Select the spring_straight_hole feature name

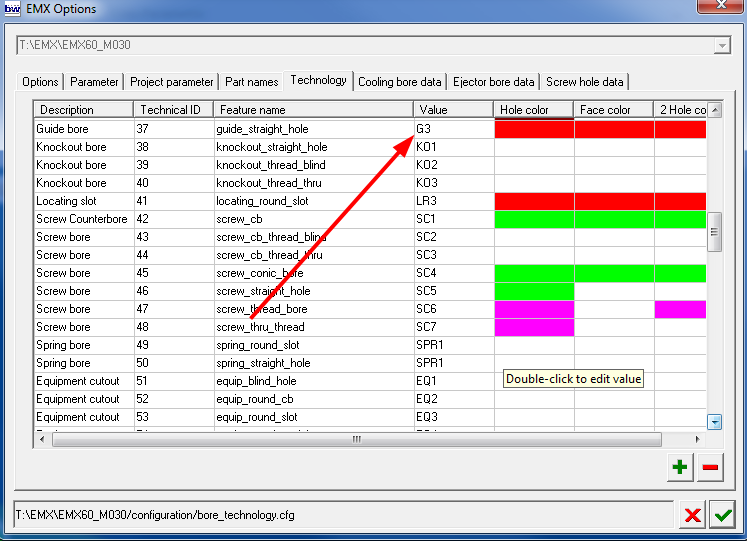tap(263, 363)
